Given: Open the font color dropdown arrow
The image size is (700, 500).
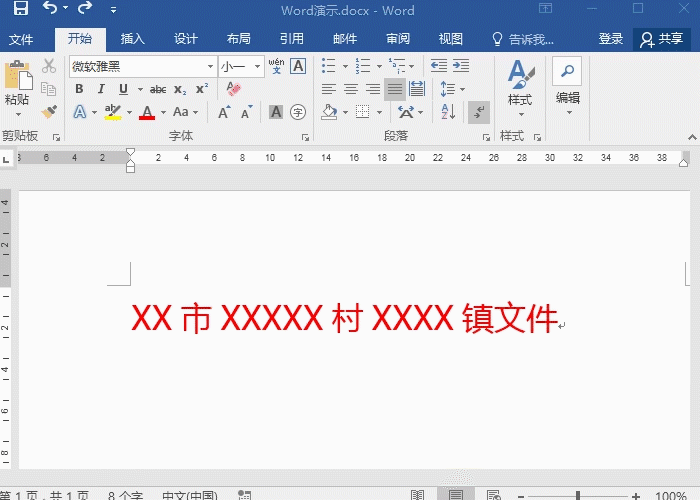Looking at the screenshot, I should [x=163, y=112].
